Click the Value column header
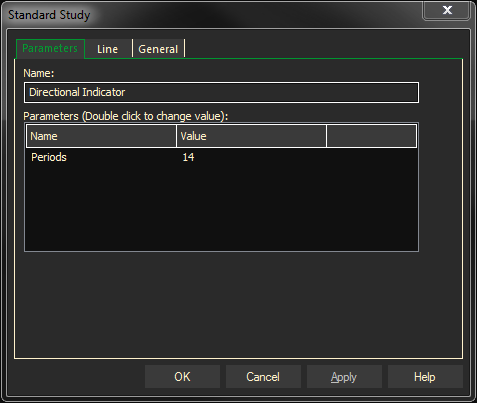This screenshot has height=403, width=477. (x=251, y=136)
